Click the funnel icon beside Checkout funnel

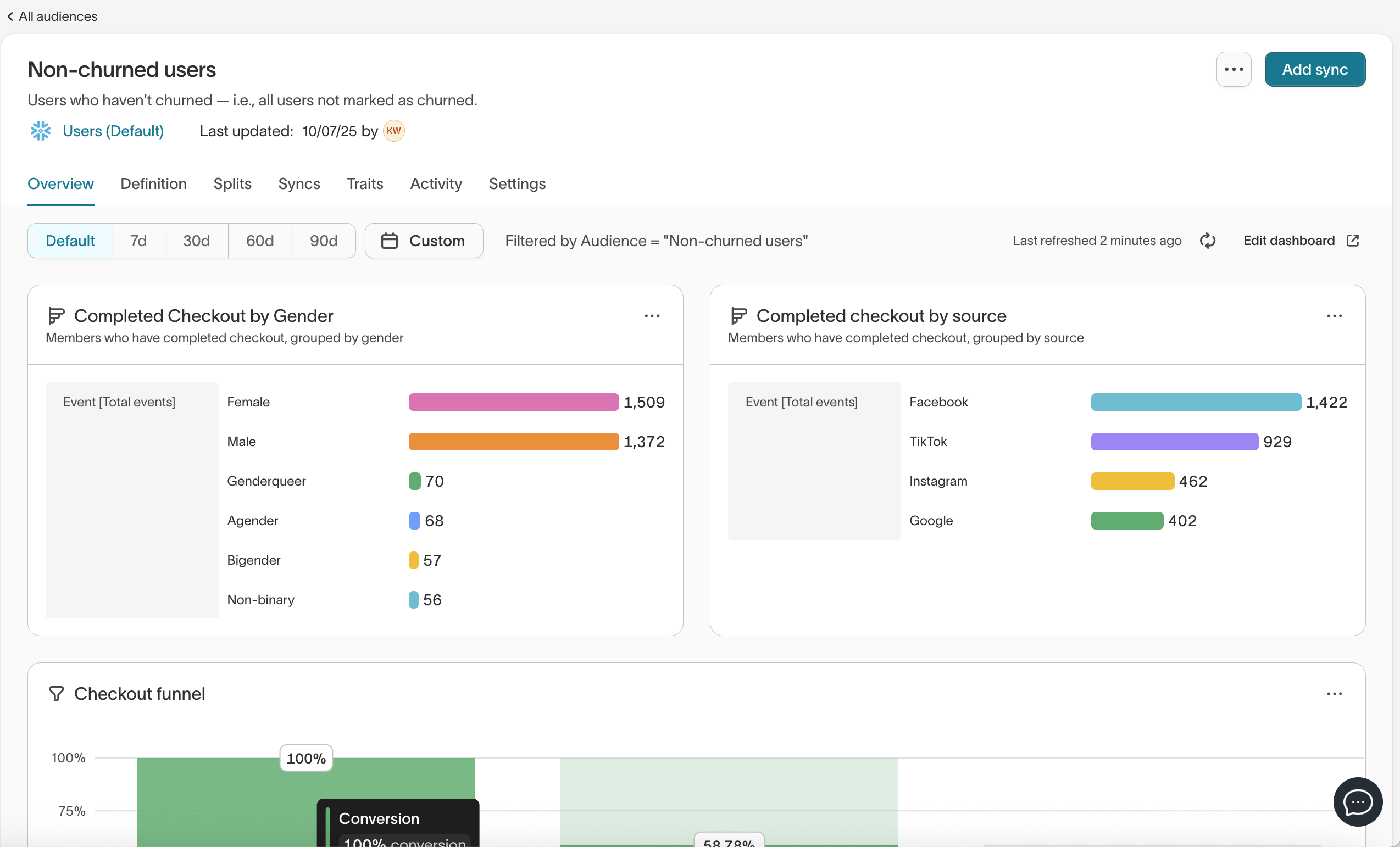tap(56, 694)
